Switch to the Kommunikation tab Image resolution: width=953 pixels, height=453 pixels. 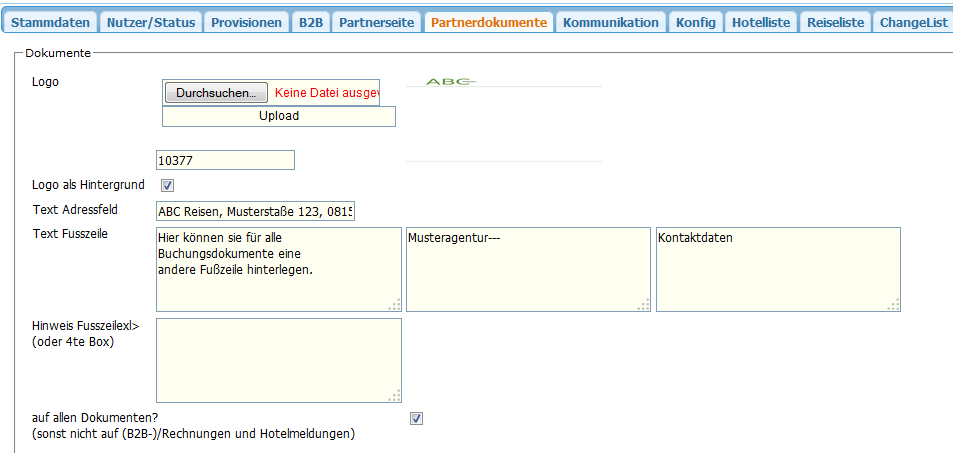pyautogui.click(x=611, y=22)
